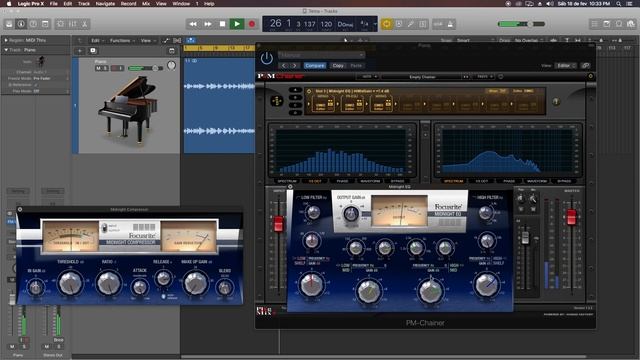Click the plugin link chain icon
Screen dimensions: 640x360
[586, 66]
